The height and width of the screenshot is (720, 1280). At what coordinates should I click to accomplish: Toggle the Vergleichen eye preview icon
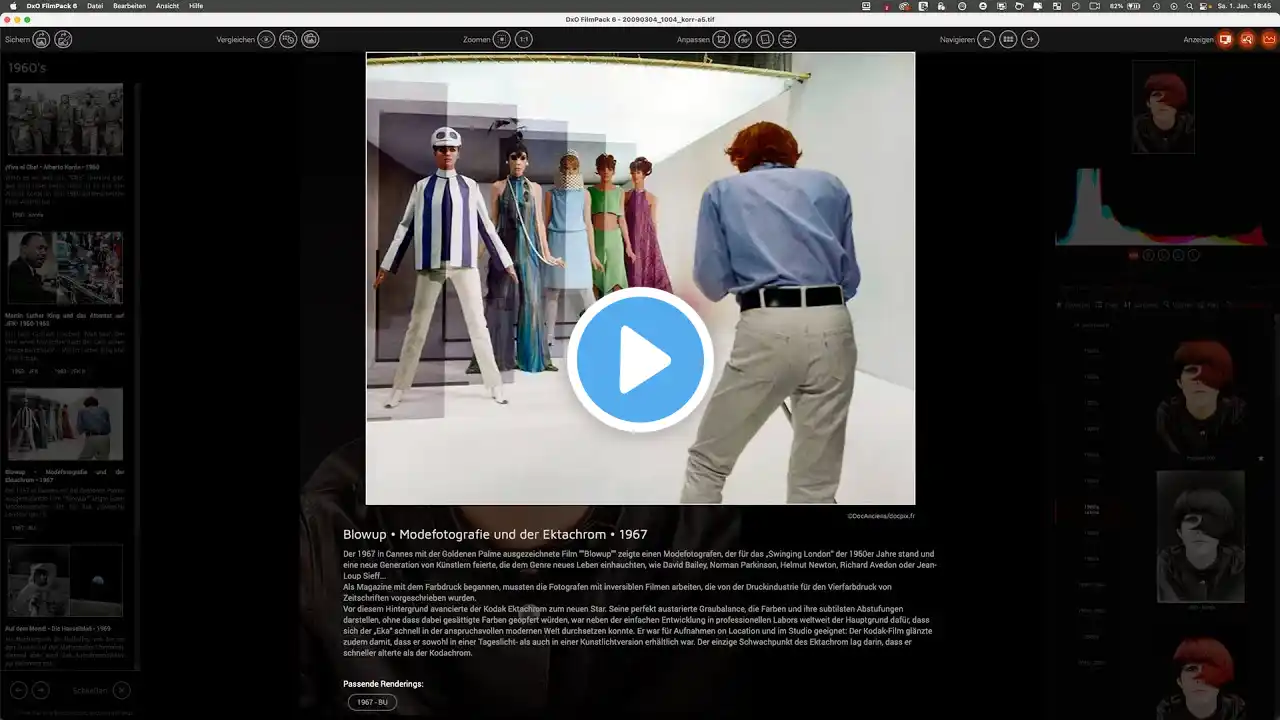pyautogui.click(x=266, y=40)
